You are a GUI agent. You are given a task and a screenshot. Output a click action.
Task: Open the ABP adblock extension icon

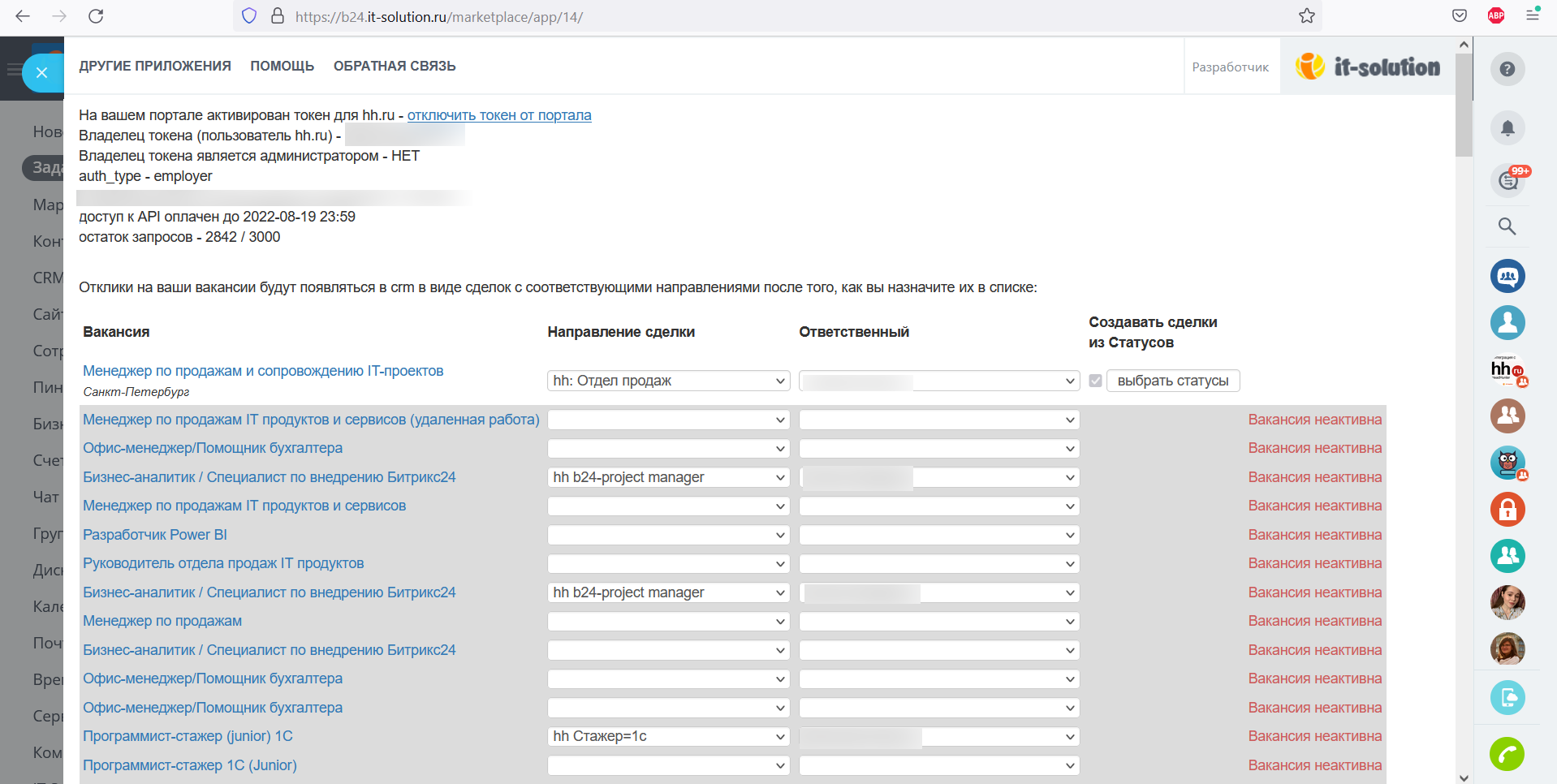pos(1496,15)
